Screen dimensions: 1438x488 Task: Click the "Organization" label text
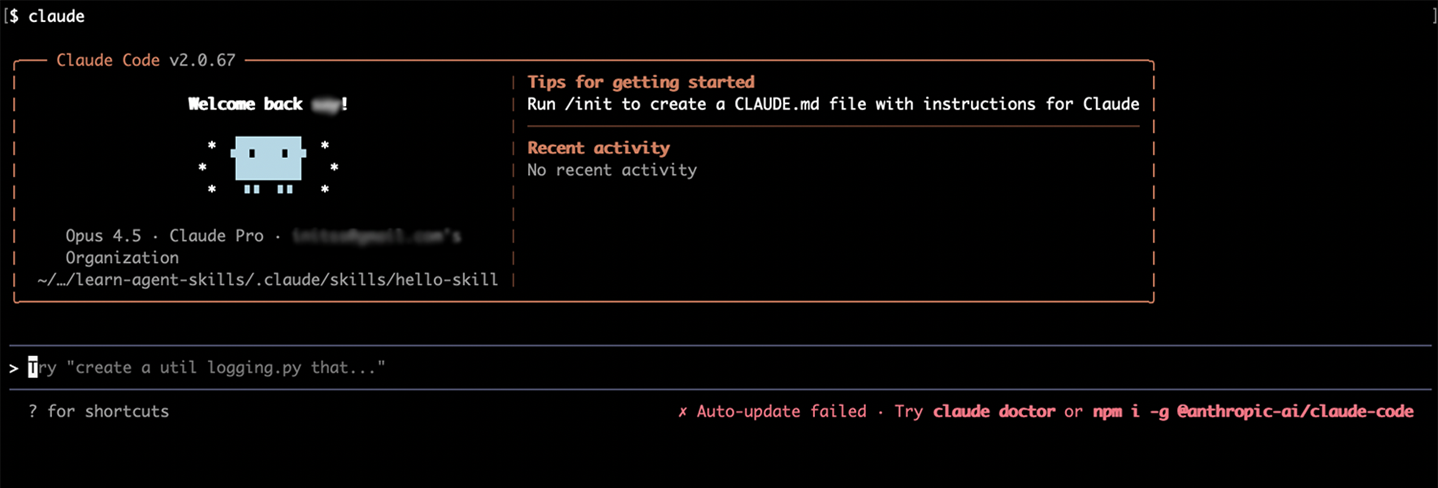tap(122, 258)
